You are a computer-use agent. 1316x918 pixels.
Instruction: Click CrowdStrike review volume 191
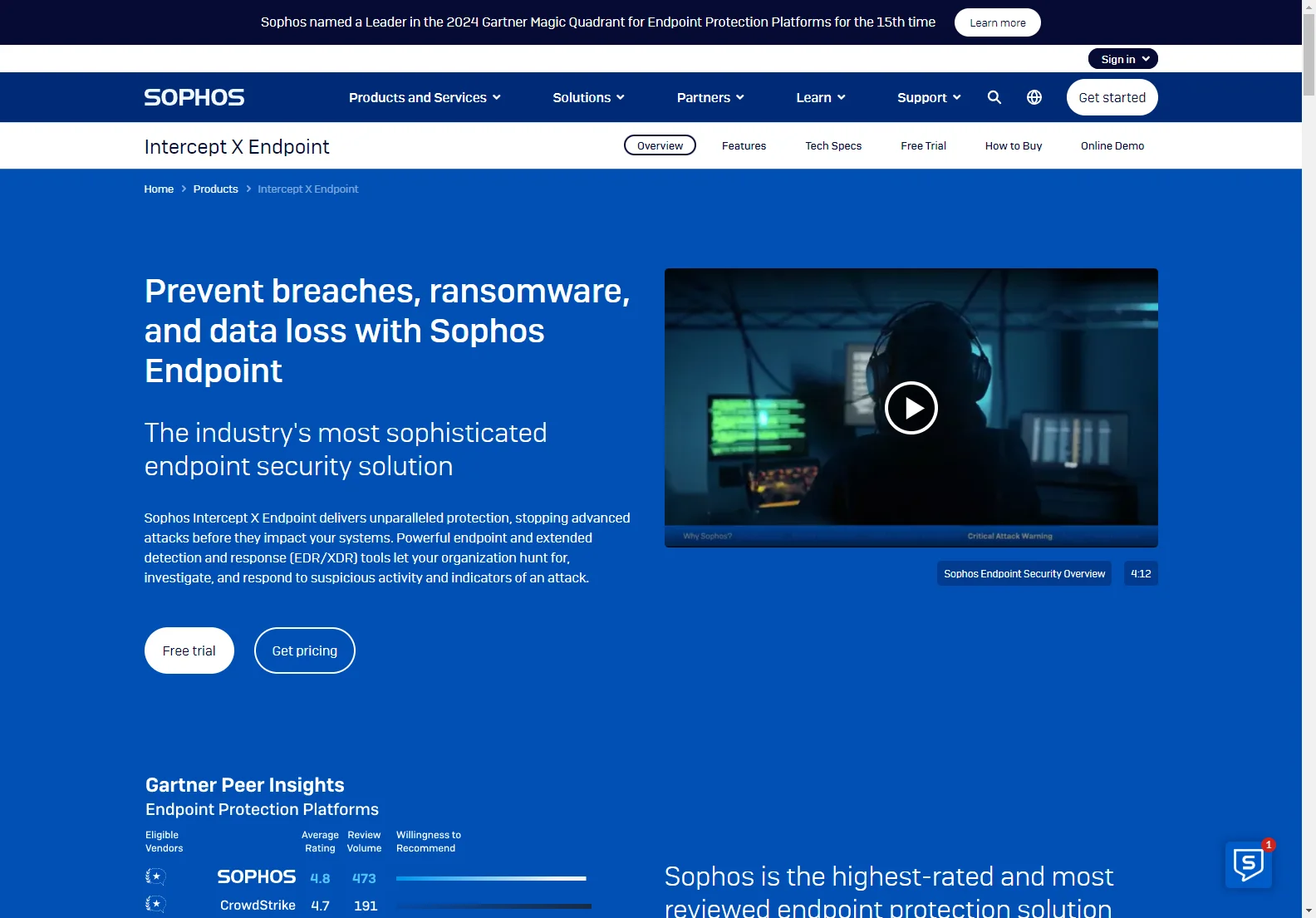click(366, 906)
